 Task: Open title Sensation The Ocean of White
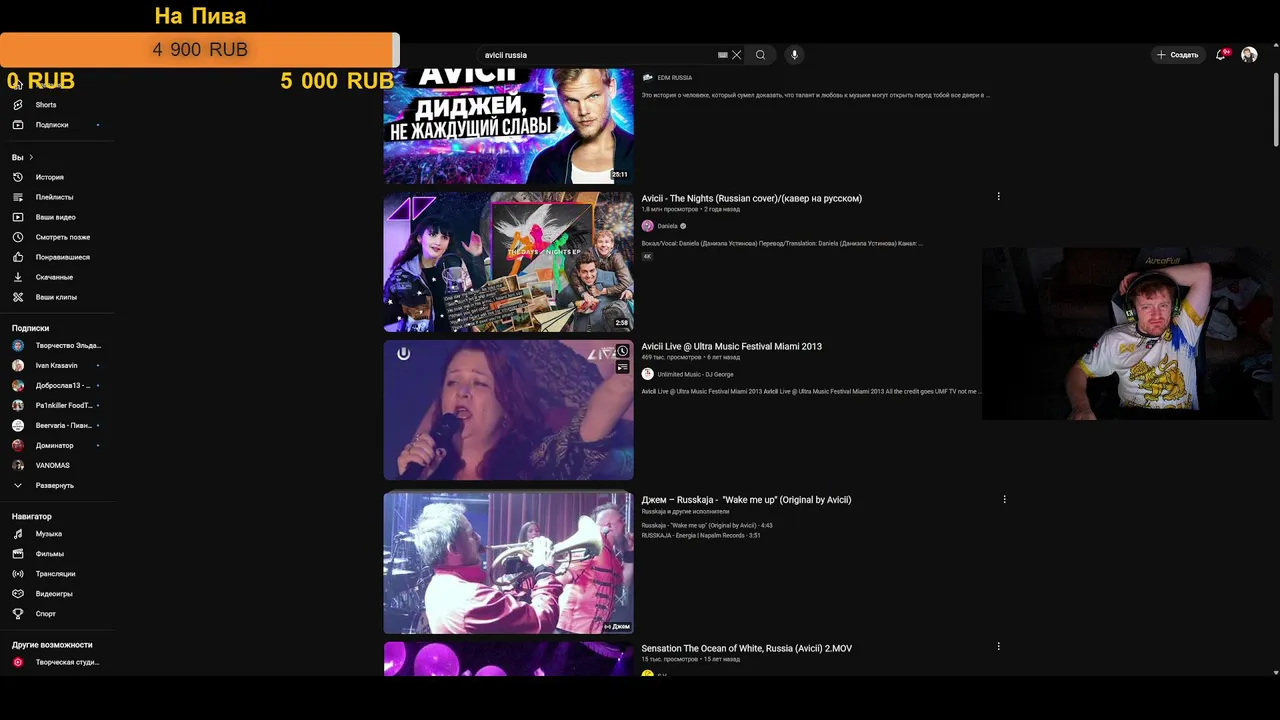point(746,648)
